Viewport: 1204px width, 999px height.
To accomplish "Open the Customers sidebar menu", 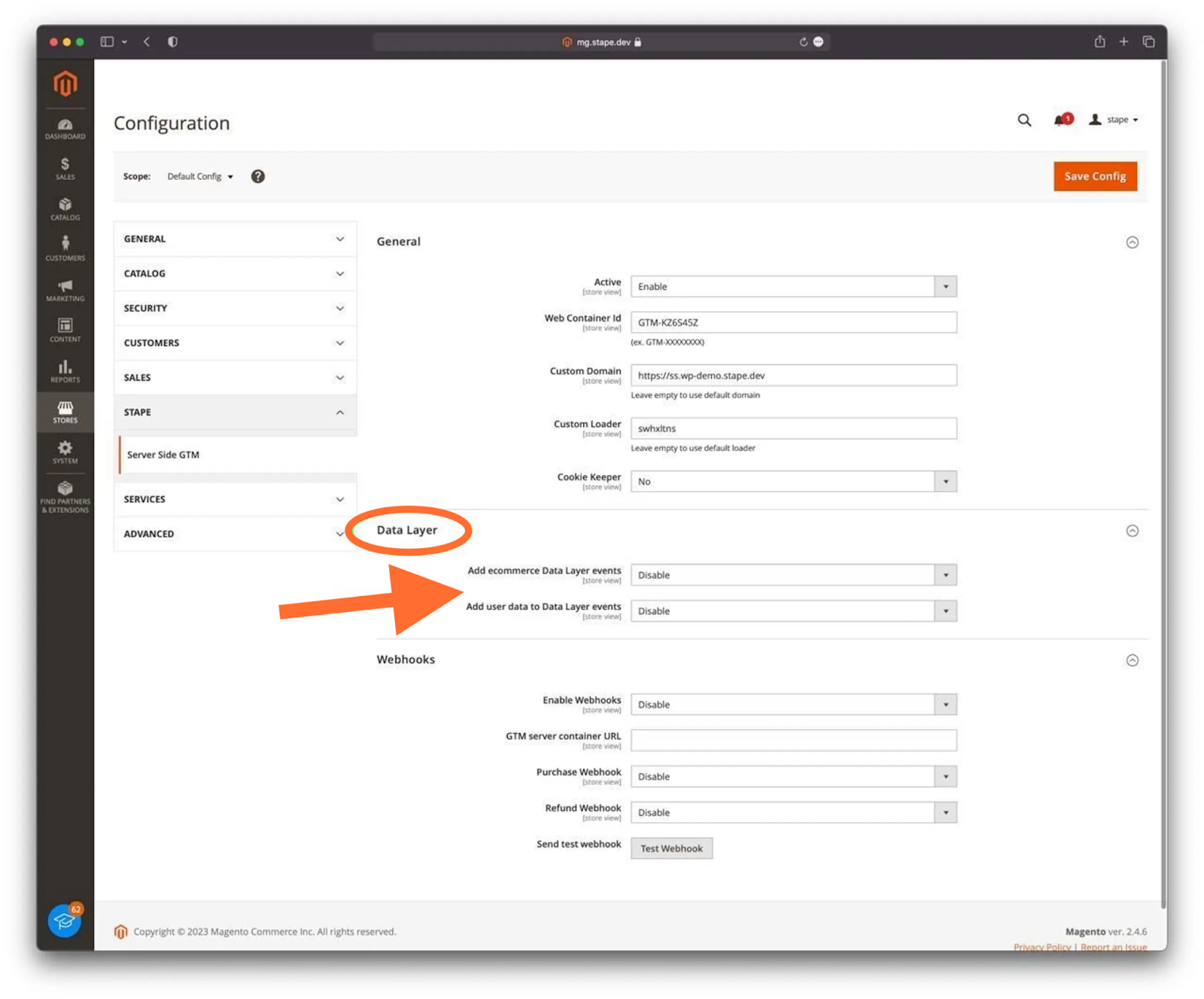I will pos(65,249).
